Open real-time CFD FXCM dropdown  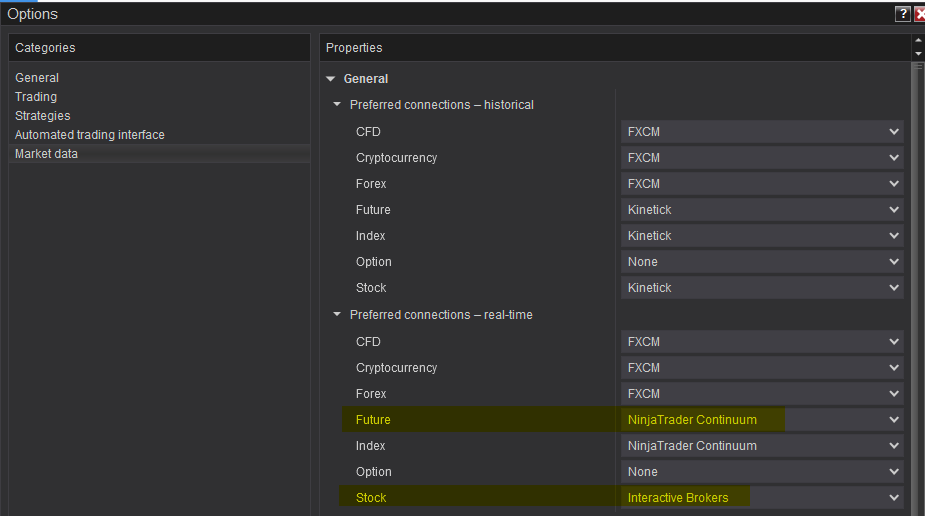click(762, 341)
